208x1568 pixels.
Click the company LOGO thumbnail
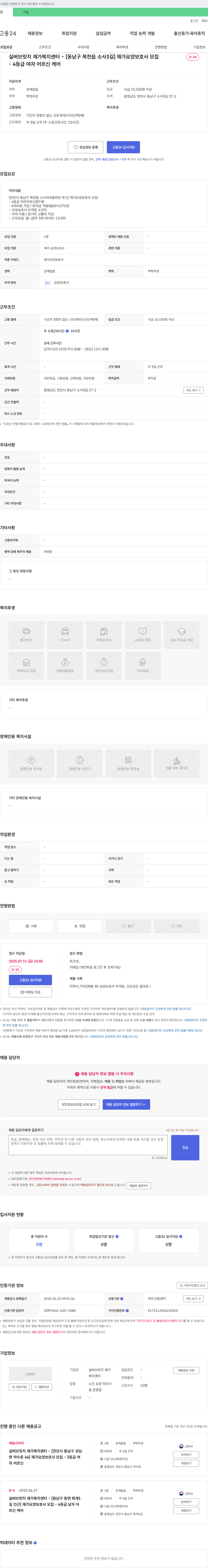[30, 1374]
